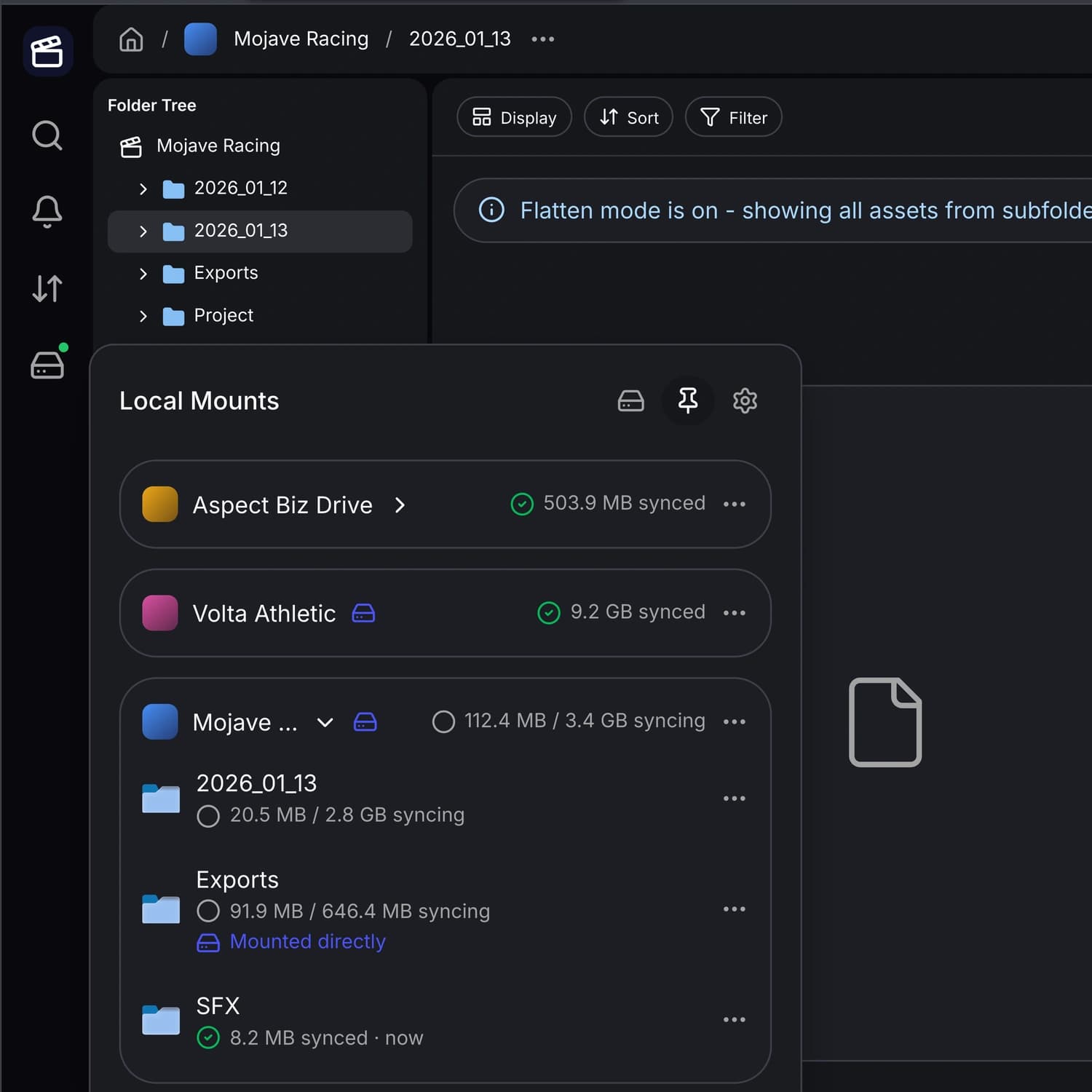Select Project folder in Folder Tree
This screenshot has height=1092, width=1092.
point(223,315)
